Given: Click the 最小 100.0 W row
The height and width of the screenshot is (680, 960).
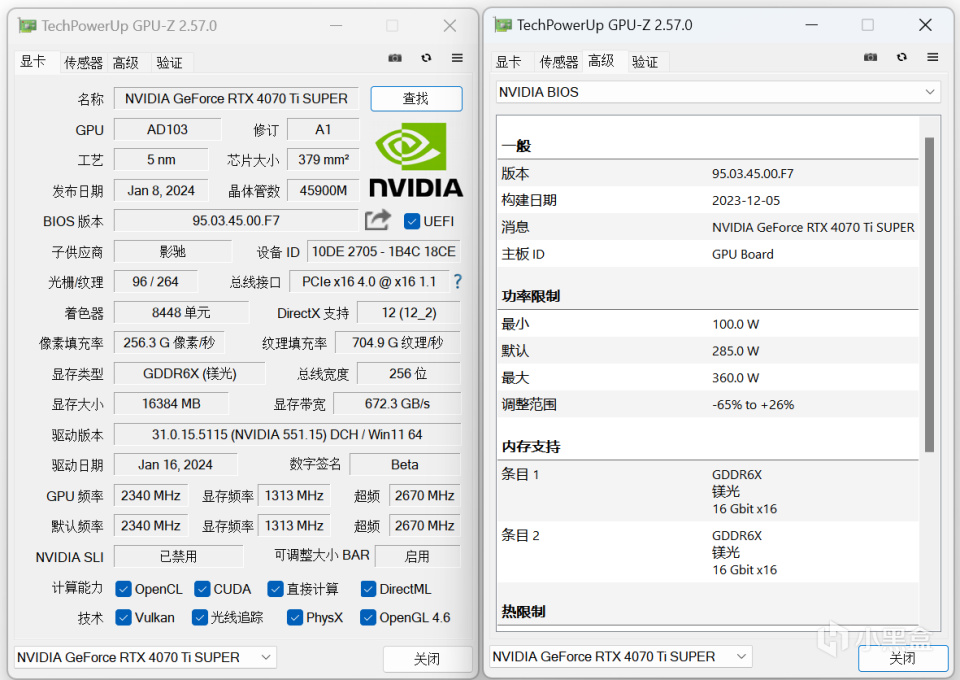Looking at the screenshot, I should tap(708, 324).
